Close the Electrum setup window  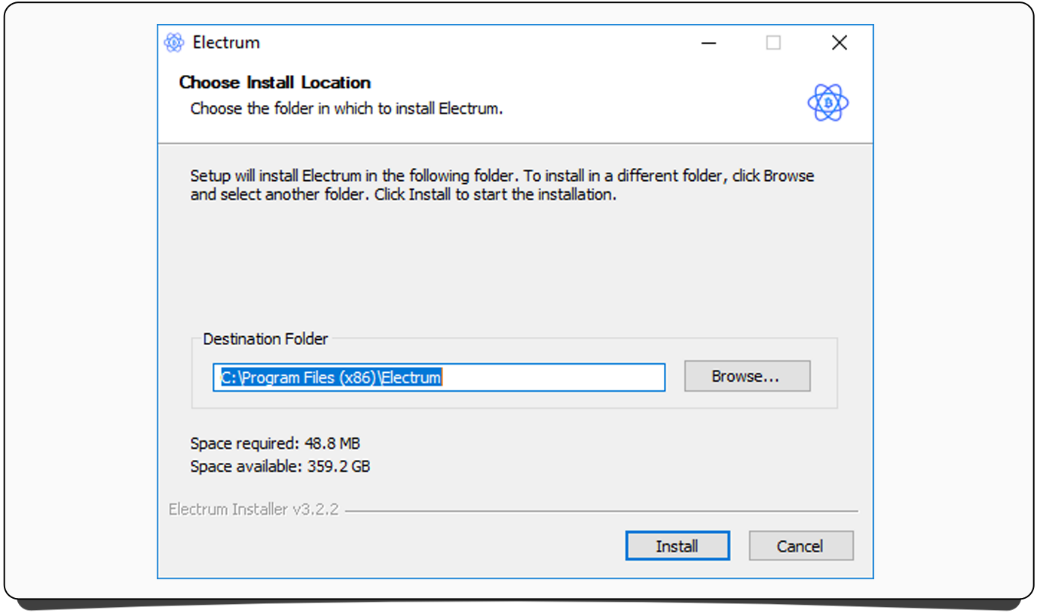click(839, 43)
